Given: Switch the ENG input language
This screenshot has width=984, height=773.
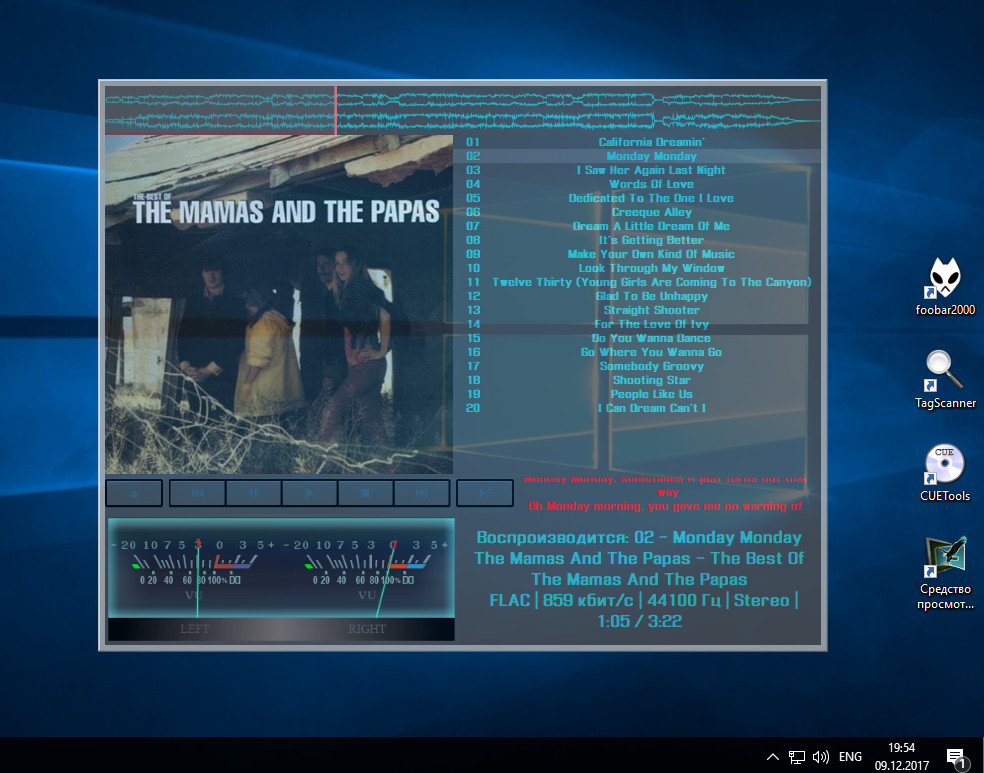Looking at the screenshot, I should coord(850,757).
